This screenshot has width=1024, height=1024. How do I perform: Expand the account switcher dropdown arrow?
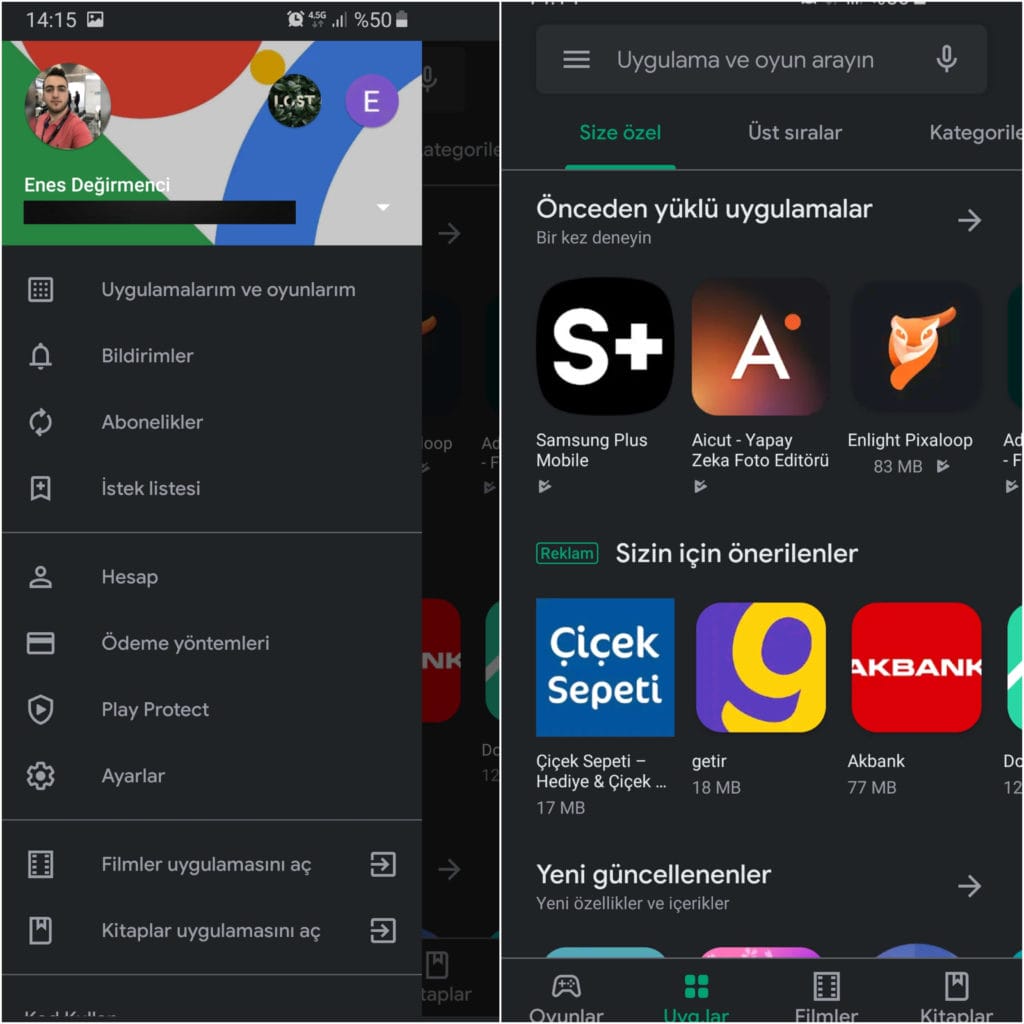[x=383, y=207]
